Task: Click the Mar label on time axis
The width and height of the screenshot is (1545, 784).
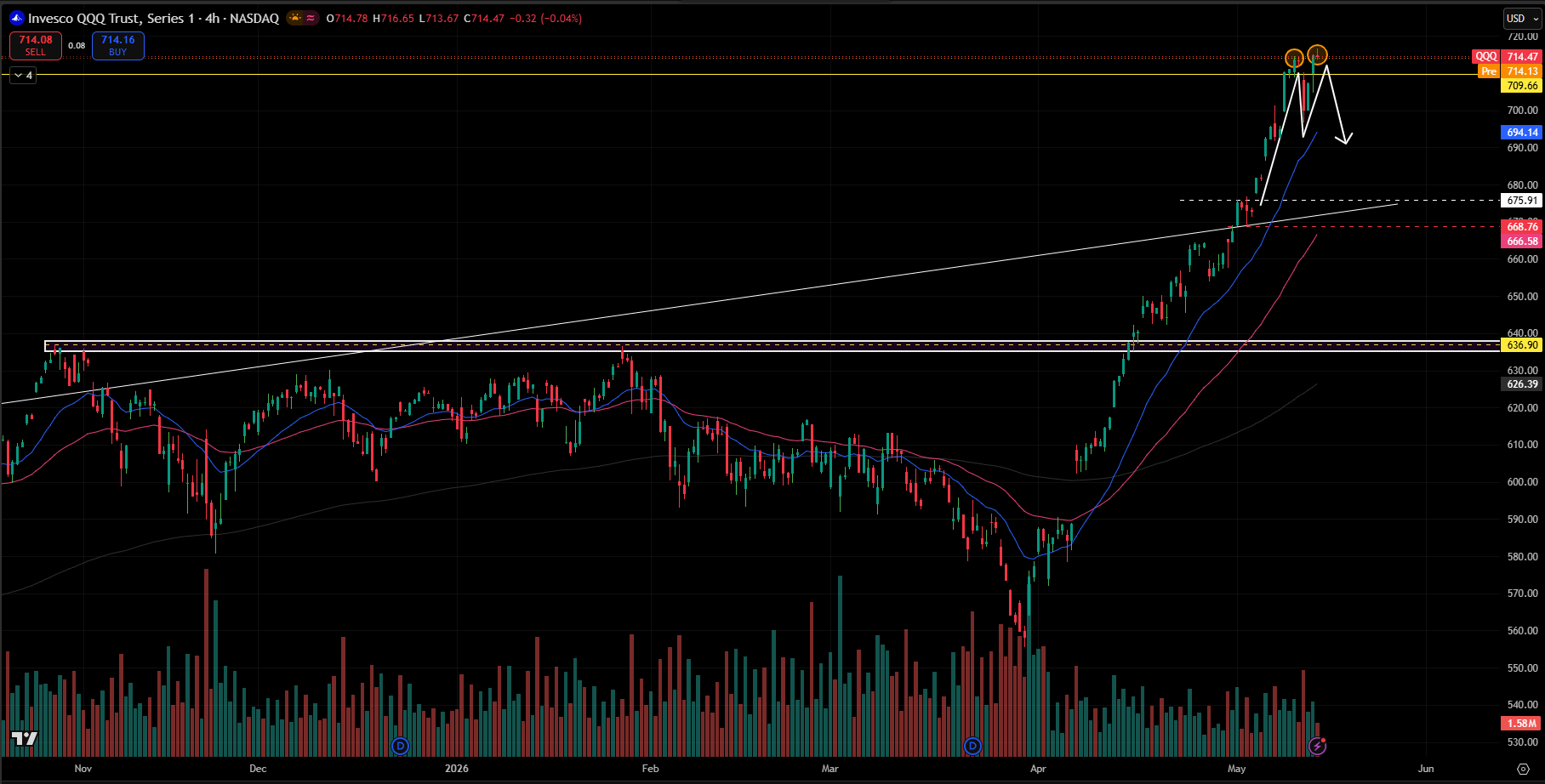Action: (x=830, y=769)
